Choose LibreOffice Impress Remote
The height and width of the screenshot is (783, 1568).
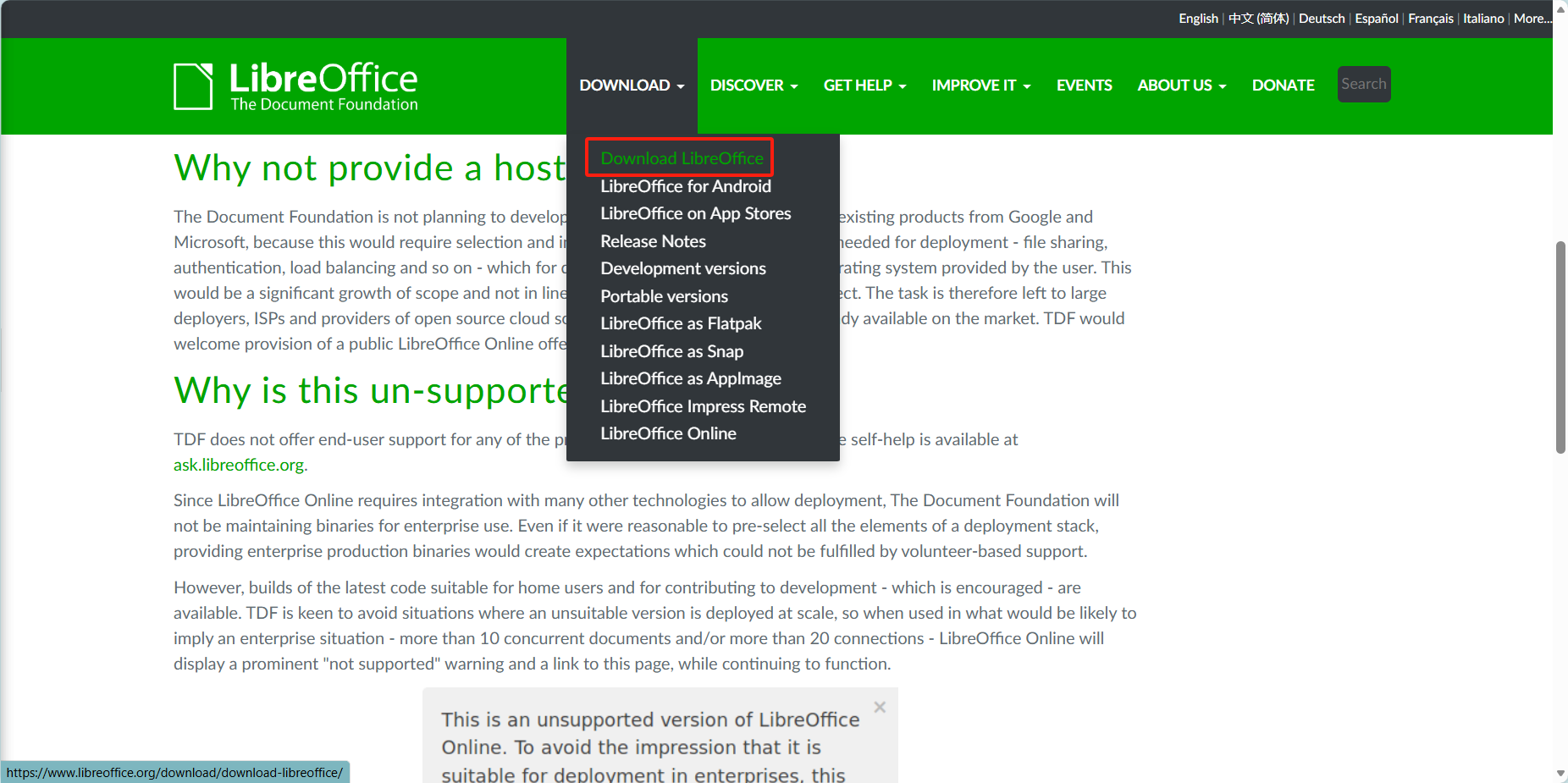(x=703, y=406)
